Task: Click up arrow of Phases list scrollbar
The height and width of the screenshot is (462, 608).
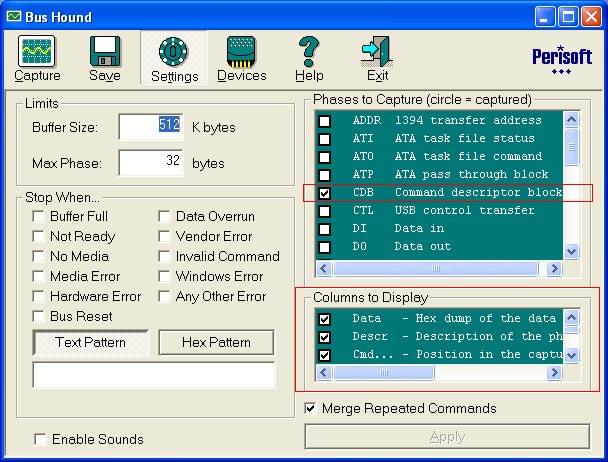Action: (571, 119)
